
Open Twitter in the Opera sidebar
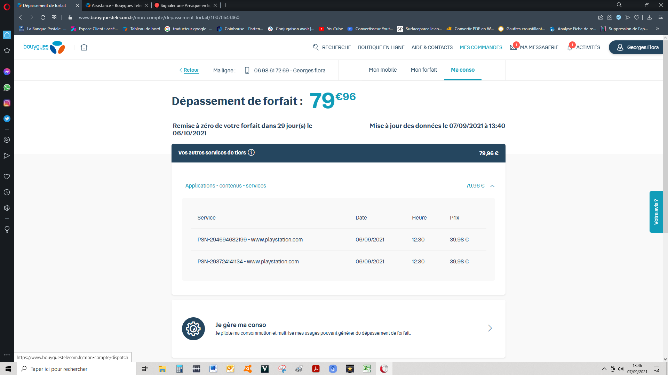coord(7,119)
